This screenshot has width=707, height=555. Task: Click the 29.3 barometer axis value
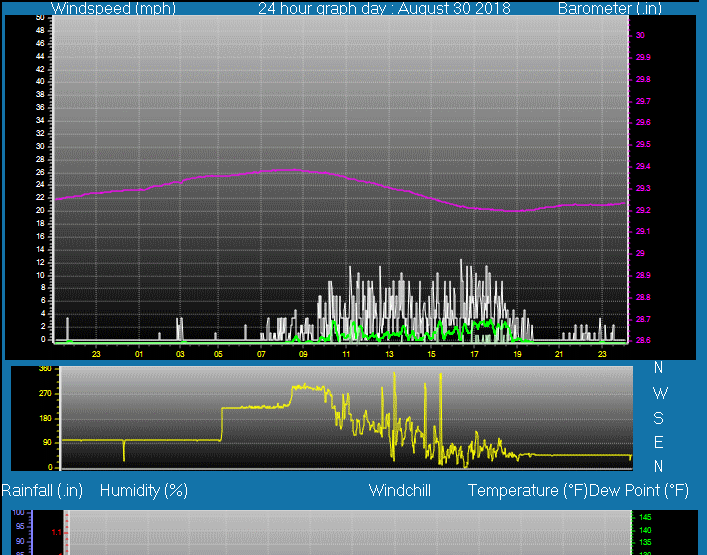[643, 188]
